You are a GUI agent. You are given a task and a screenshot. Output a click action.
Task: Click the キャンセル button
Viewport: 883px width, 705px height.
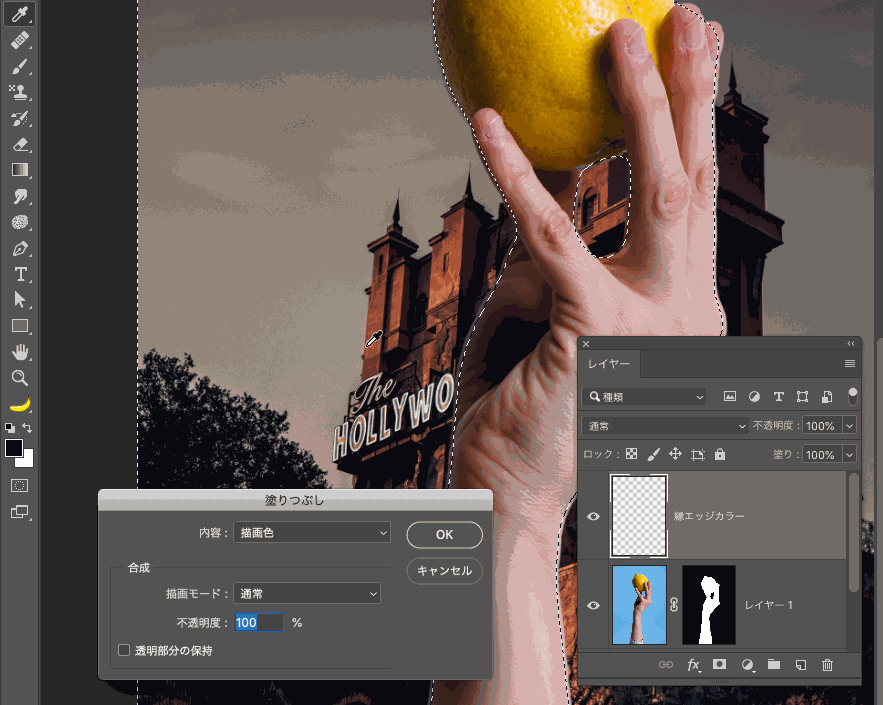pyautogui.click(x=444, y=571)
